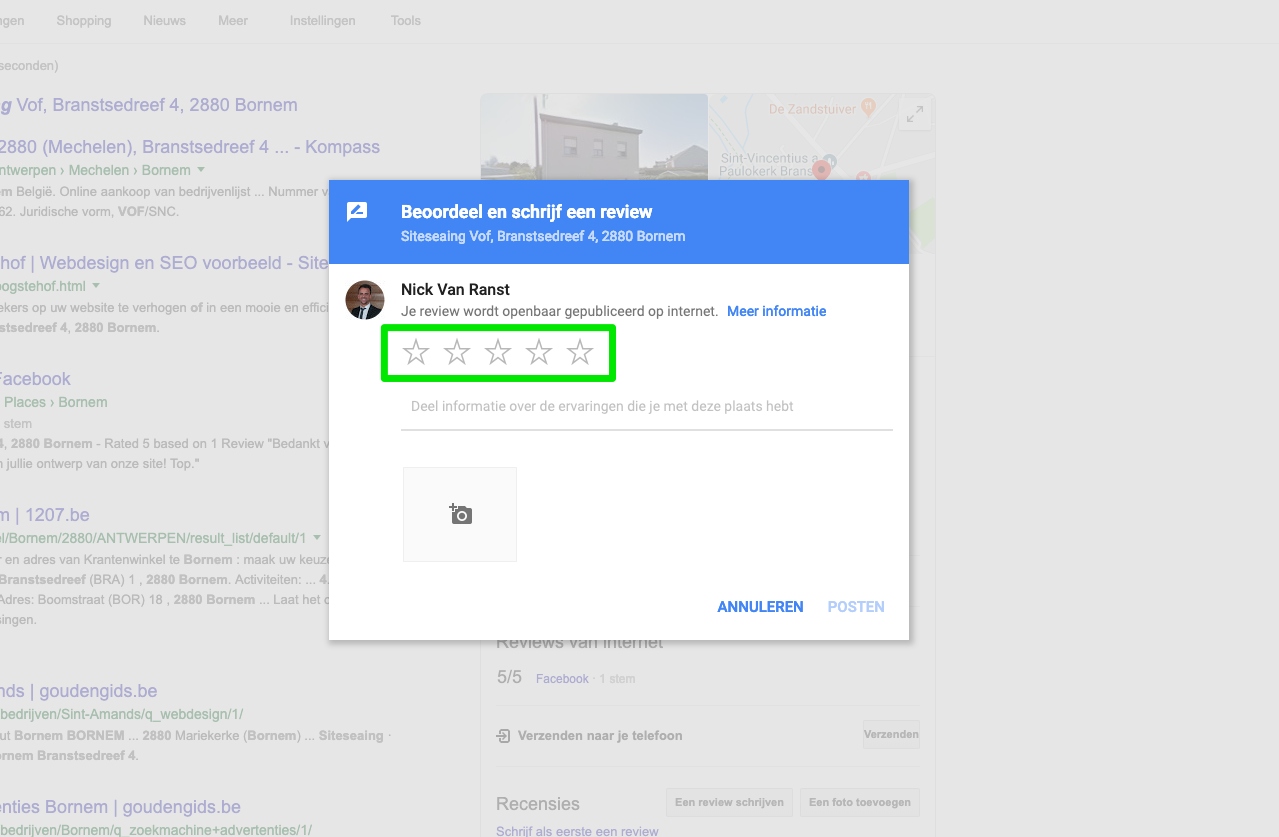
Task: Open Facebook link under Reviews van internet
Action: (562, 679)
